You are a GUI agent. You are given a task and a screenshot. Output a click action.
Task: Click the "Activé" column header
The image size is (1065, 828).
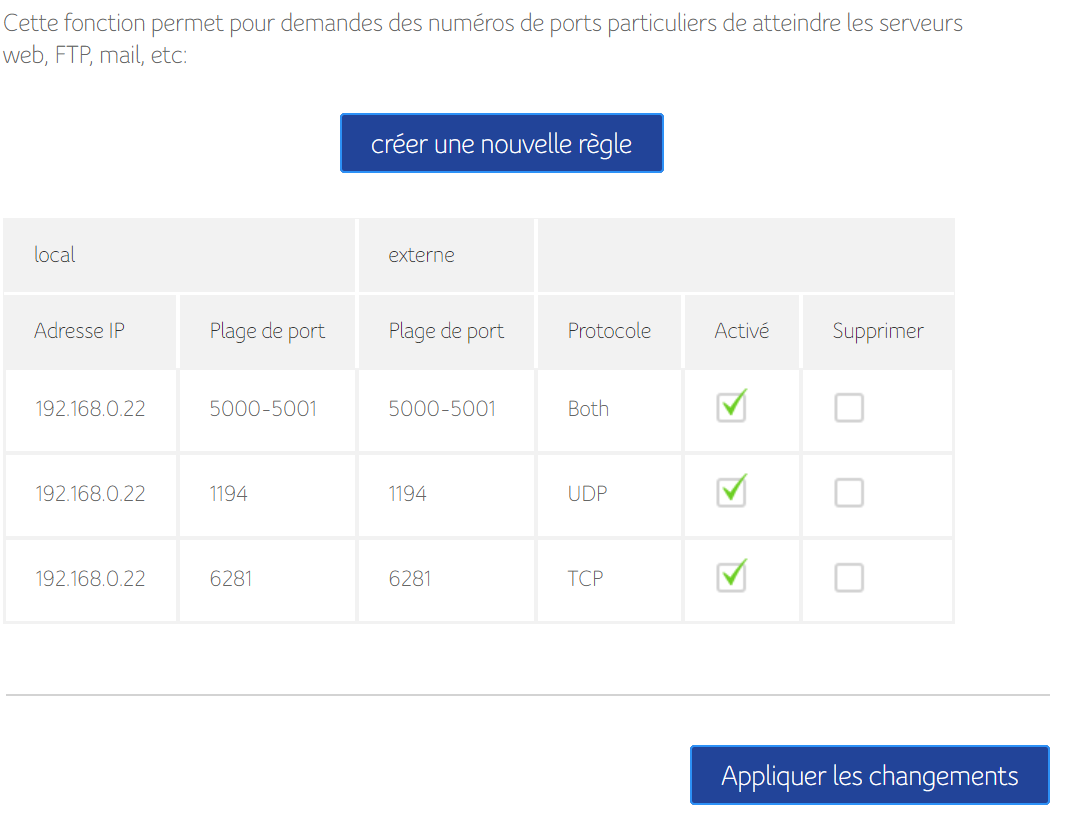point(742,331)
